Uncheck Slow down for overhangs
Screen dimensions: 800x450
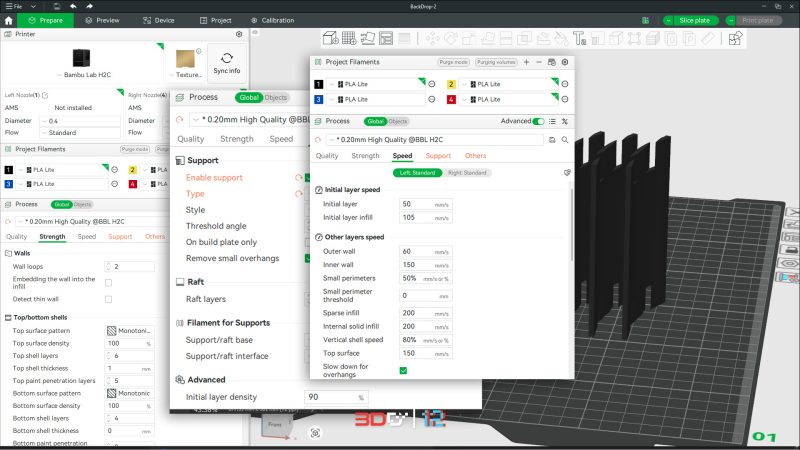403,370
